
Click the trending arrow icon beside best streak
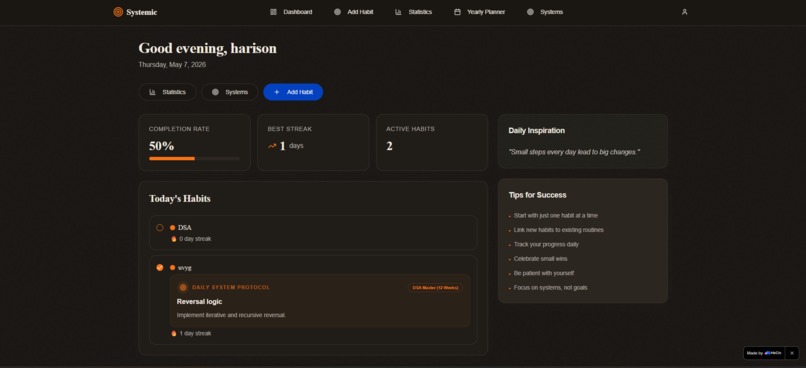[x=272, y=146]
